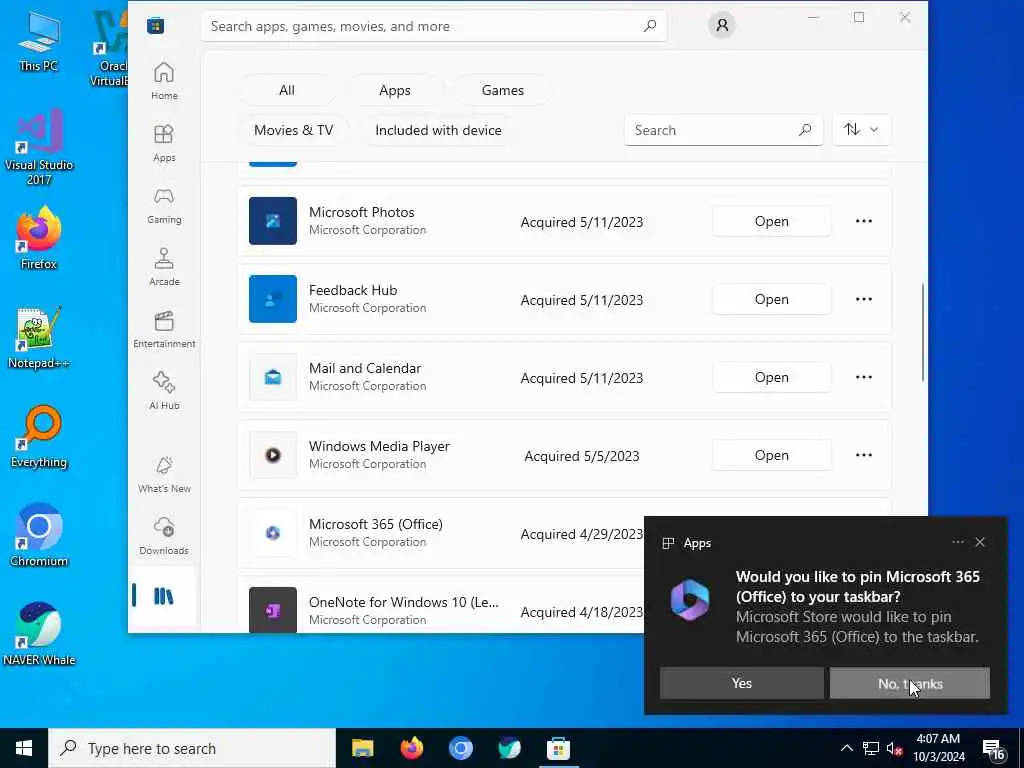
Task: Open more options for Microsoft Photos
Action: point(863,221)
